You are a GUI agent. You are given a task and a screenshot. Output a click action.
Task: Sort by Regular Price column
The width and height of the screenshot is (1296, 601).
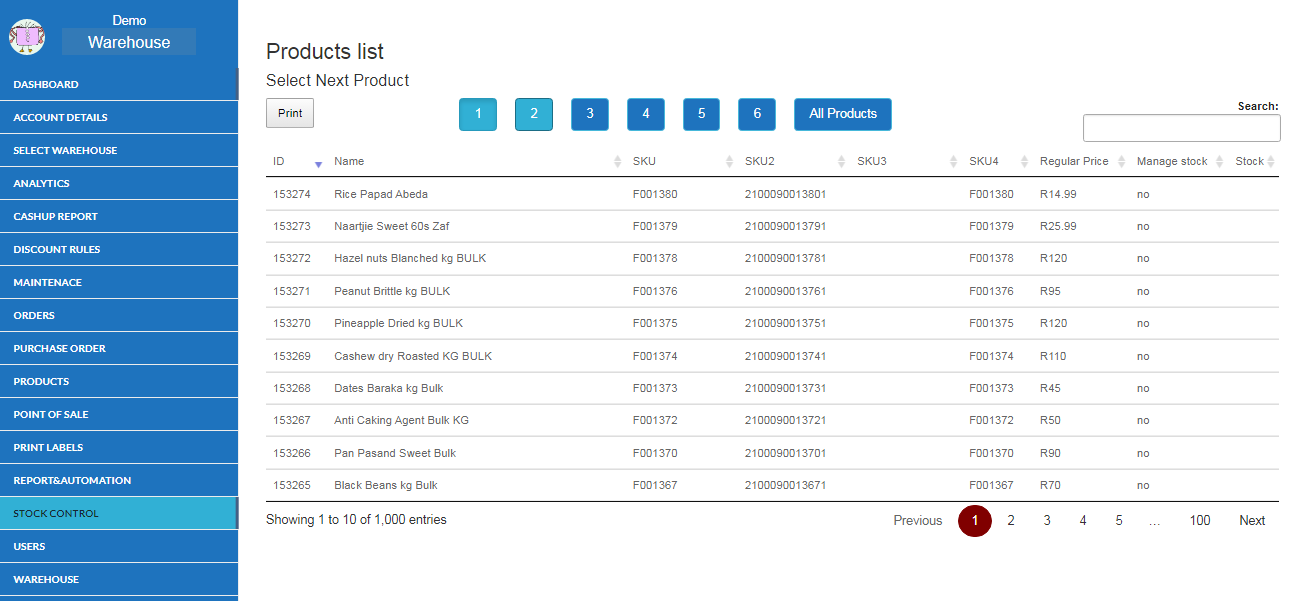1073,161
